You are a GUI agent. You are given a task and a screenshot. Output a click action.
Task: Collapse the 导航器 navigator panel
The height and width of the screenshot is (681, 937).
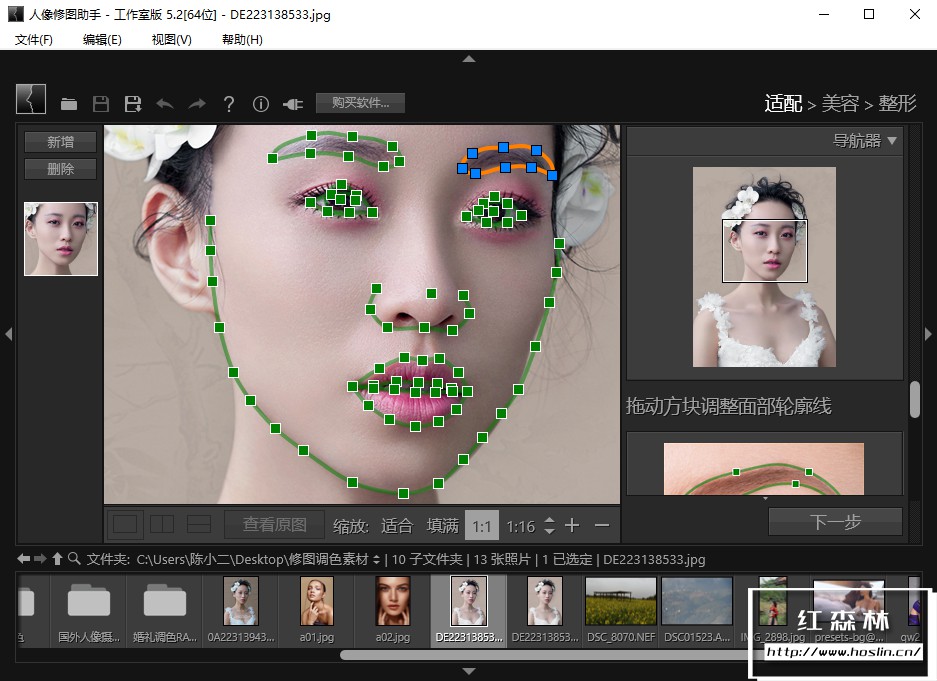(x=892, y=141)
